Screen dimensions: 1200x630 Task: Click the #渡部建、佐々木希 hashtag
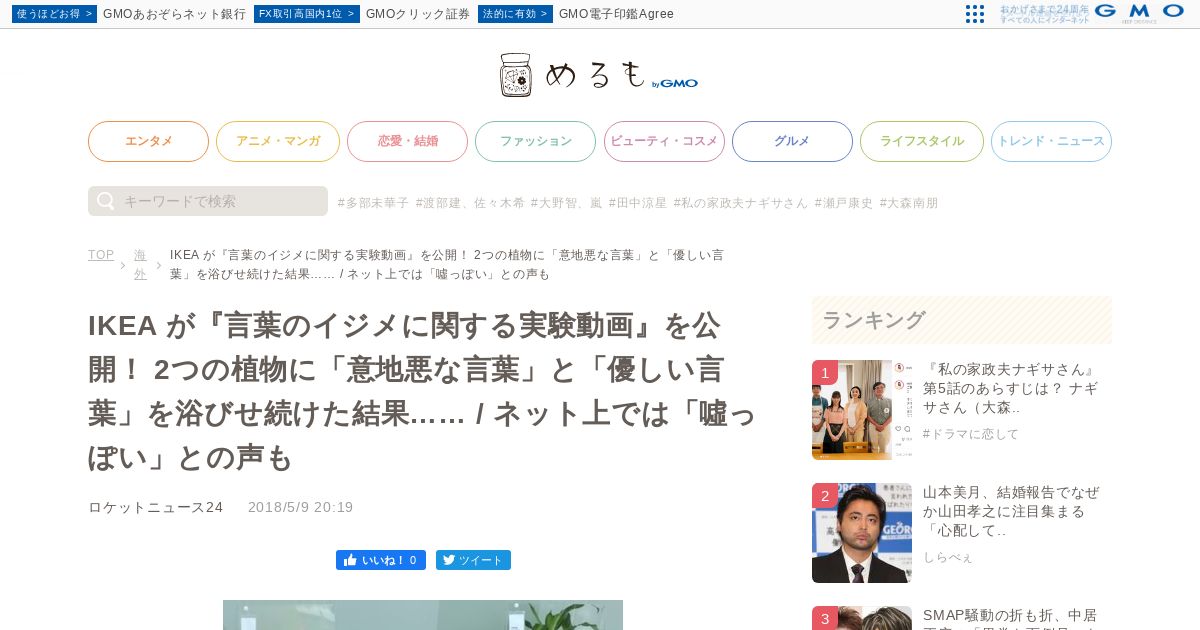pyautogui.click(x=470, y=203)
